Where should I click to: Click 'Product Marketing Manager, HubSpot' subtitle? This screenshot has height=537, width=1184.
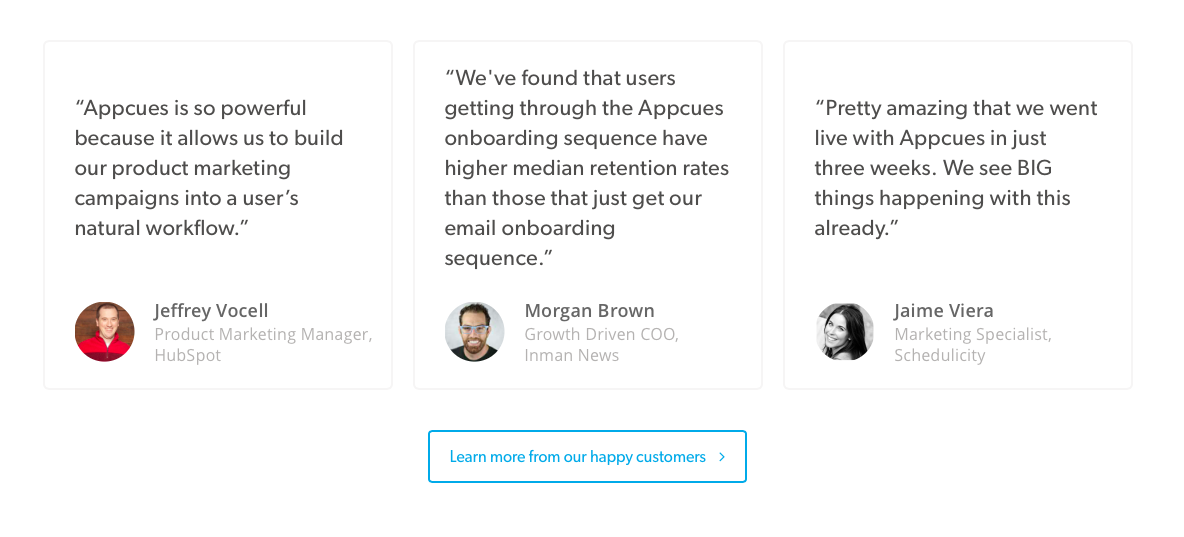point(264,344)
